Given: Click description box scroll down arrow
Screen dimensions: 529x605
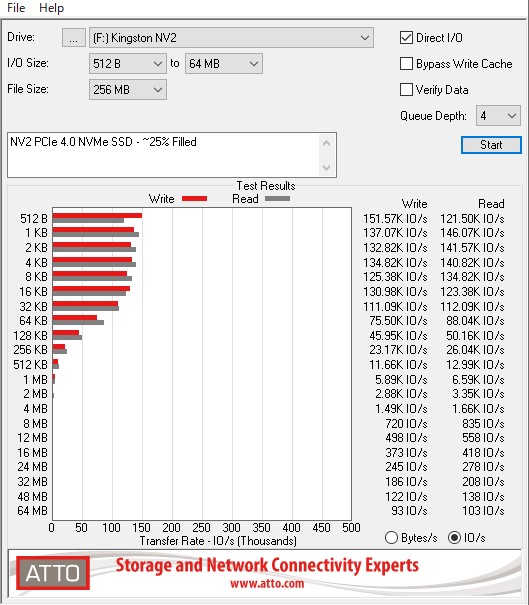Looking at the screenshot, I should coord(326,167).
